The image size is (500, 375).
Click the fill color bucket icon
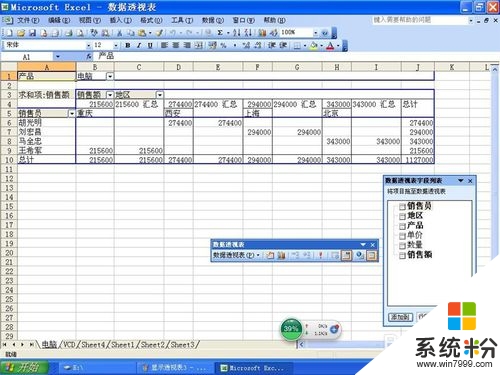(x=313, y=46)
